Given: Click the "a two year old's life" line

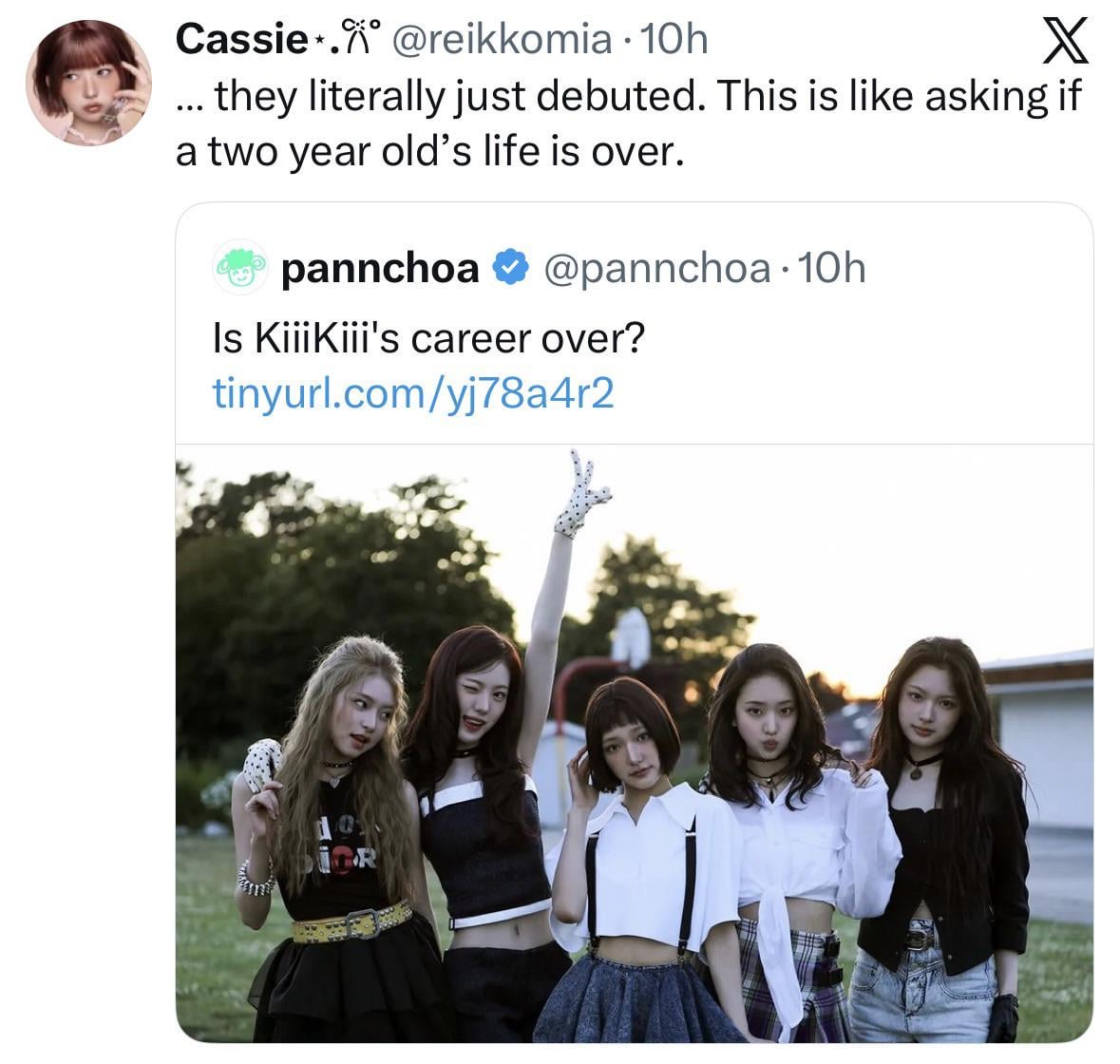Looking at the screenshot, I should pos(429,152).
